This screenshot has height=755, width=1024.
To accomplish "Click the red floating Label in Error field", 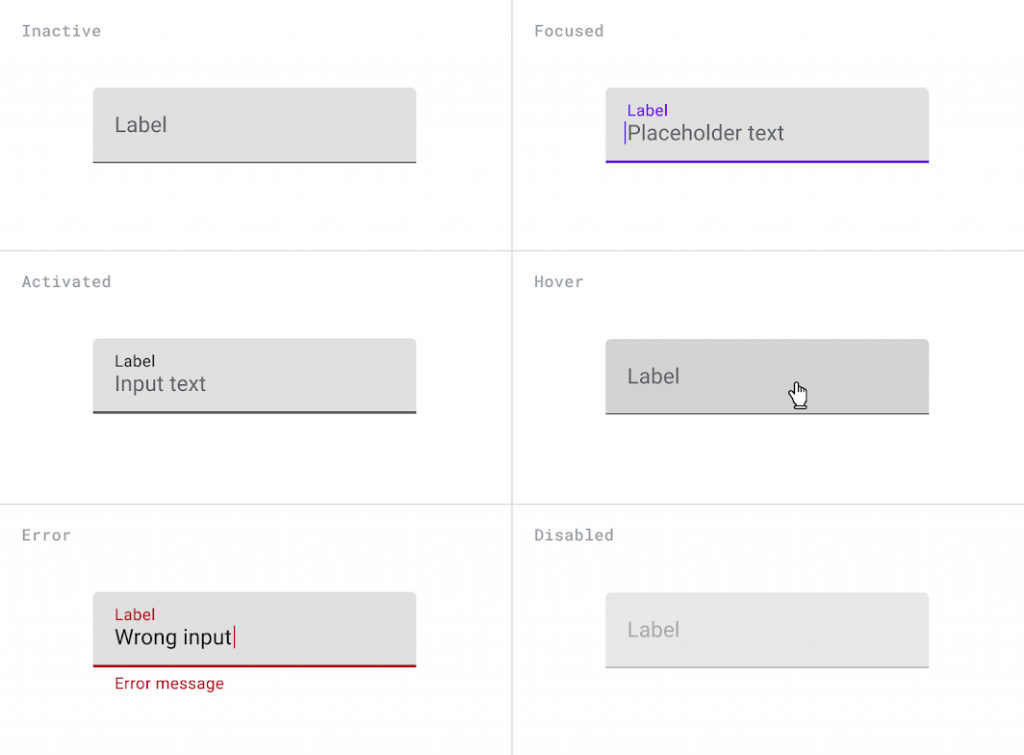I will [x=135, y=614].
